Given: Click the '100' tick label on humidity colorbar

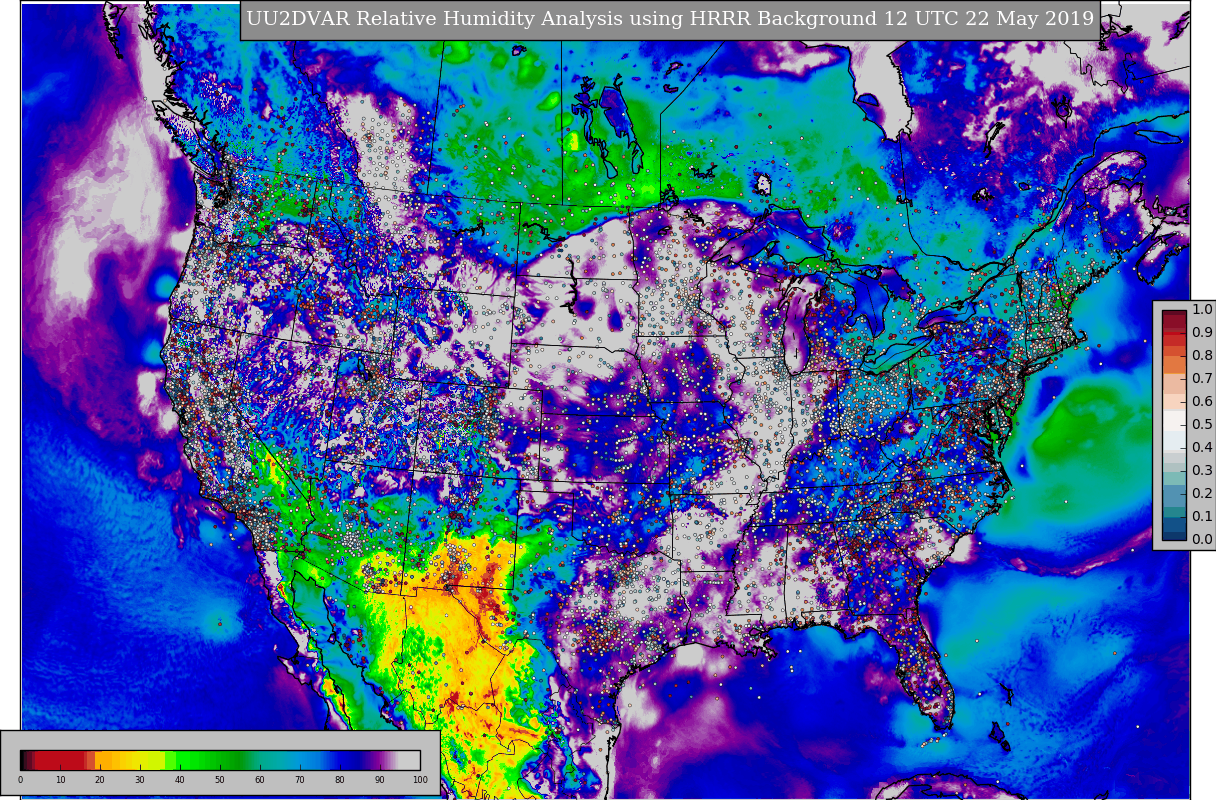Looking at the screenshot, I should point(420,780).
